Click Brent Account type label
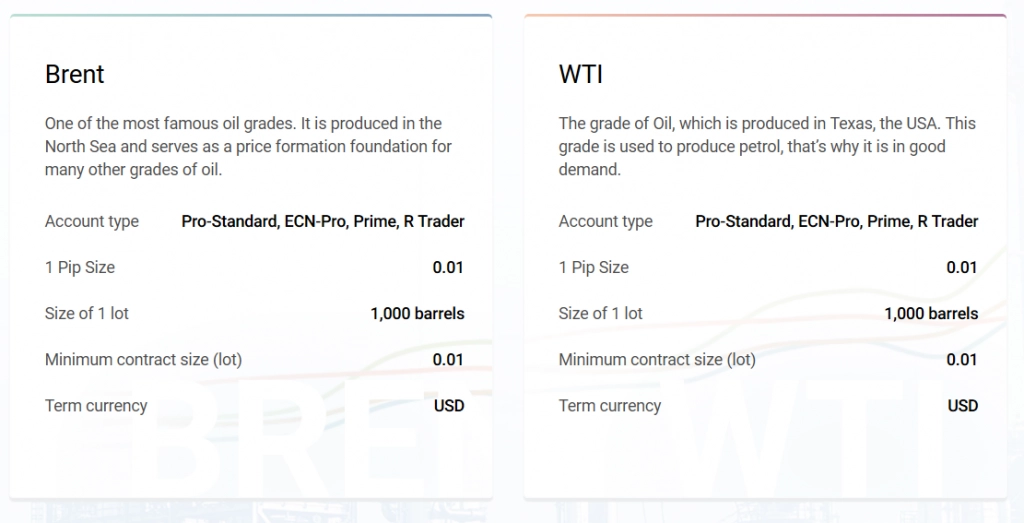Screen dimensions: 1024x523 coord(92,221)
